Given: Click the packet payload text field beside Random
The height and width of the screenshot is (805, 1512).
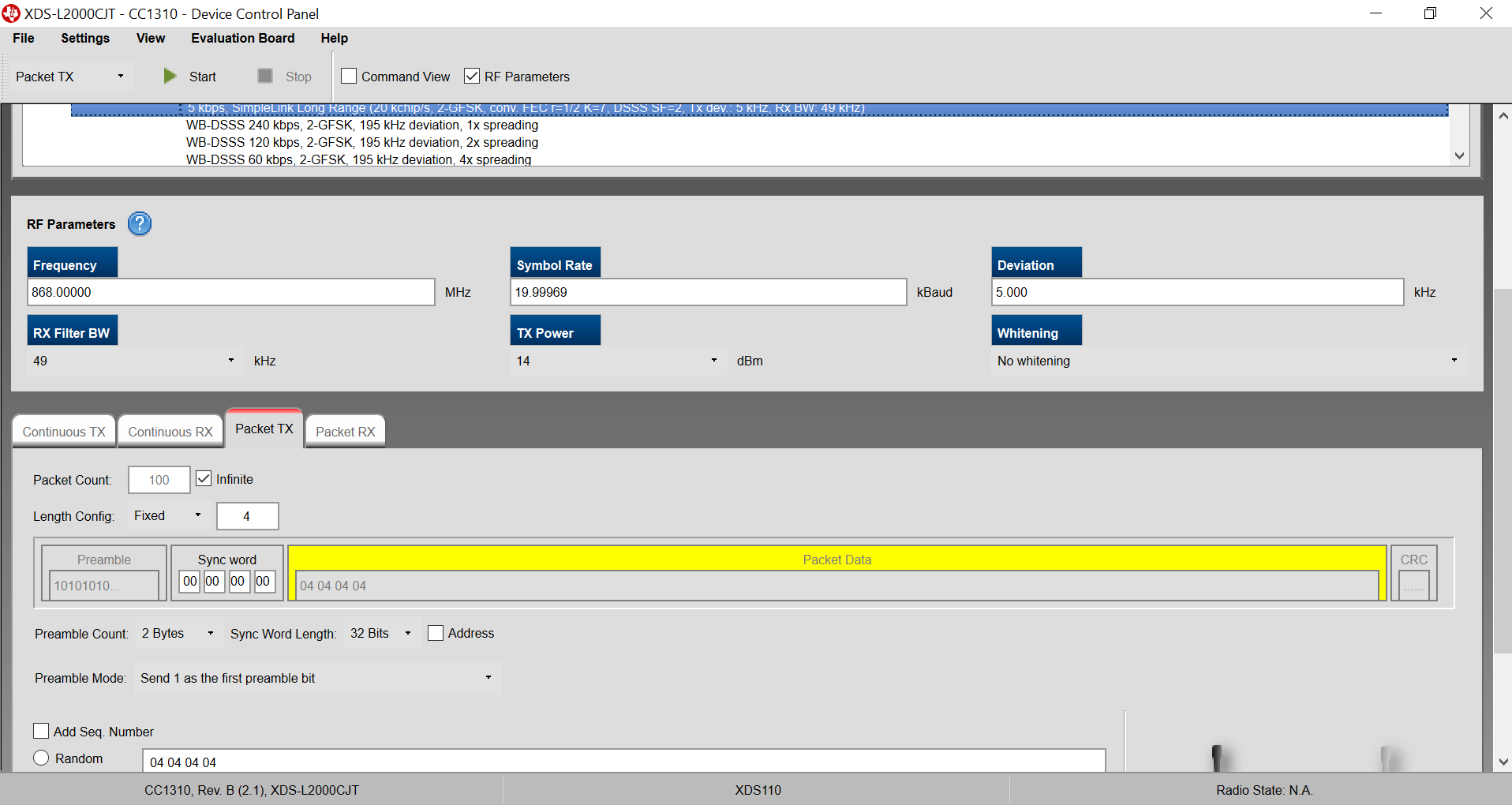Looking at the screenshot, I should point(624,762).
